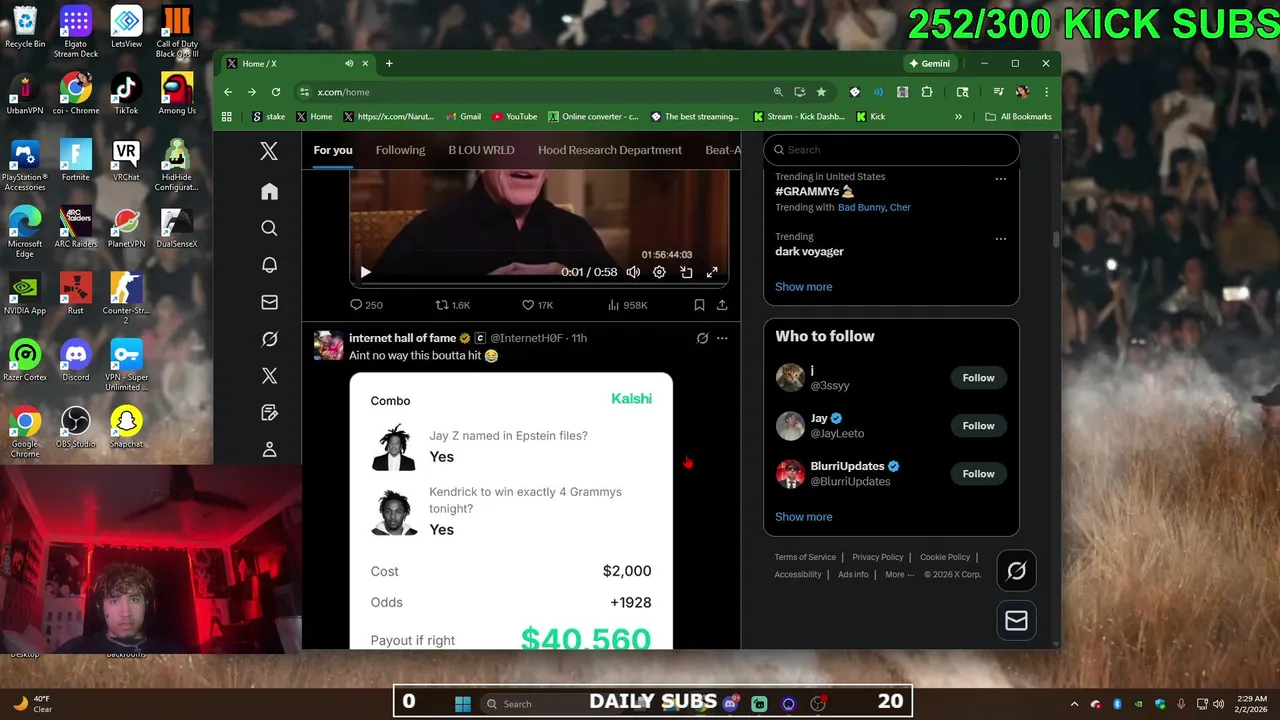Enter video fullscreen mode

(x=712, y=272)
